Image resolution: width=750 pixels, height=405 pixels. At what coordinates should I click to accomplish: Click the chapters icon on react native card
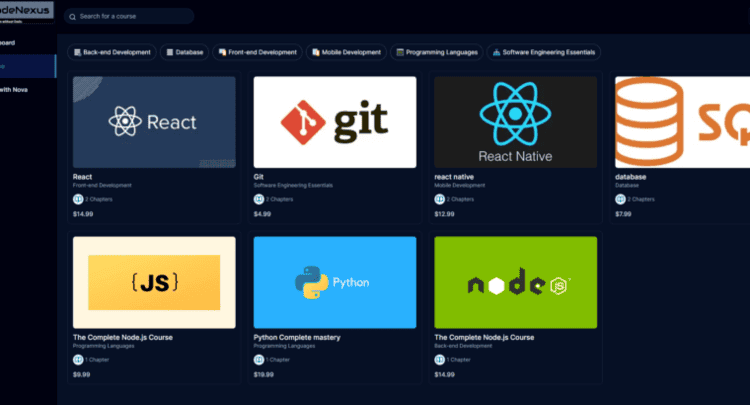tap(440, 199)
